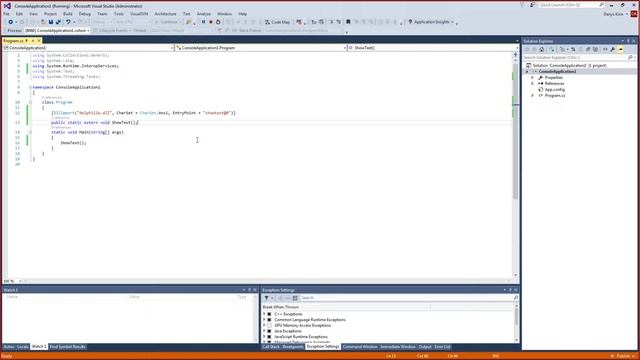640x360 pixels.
Task: Expand Common Language Runtime Exceptions category
Action: pyautogui.click(x=264, y=320)
